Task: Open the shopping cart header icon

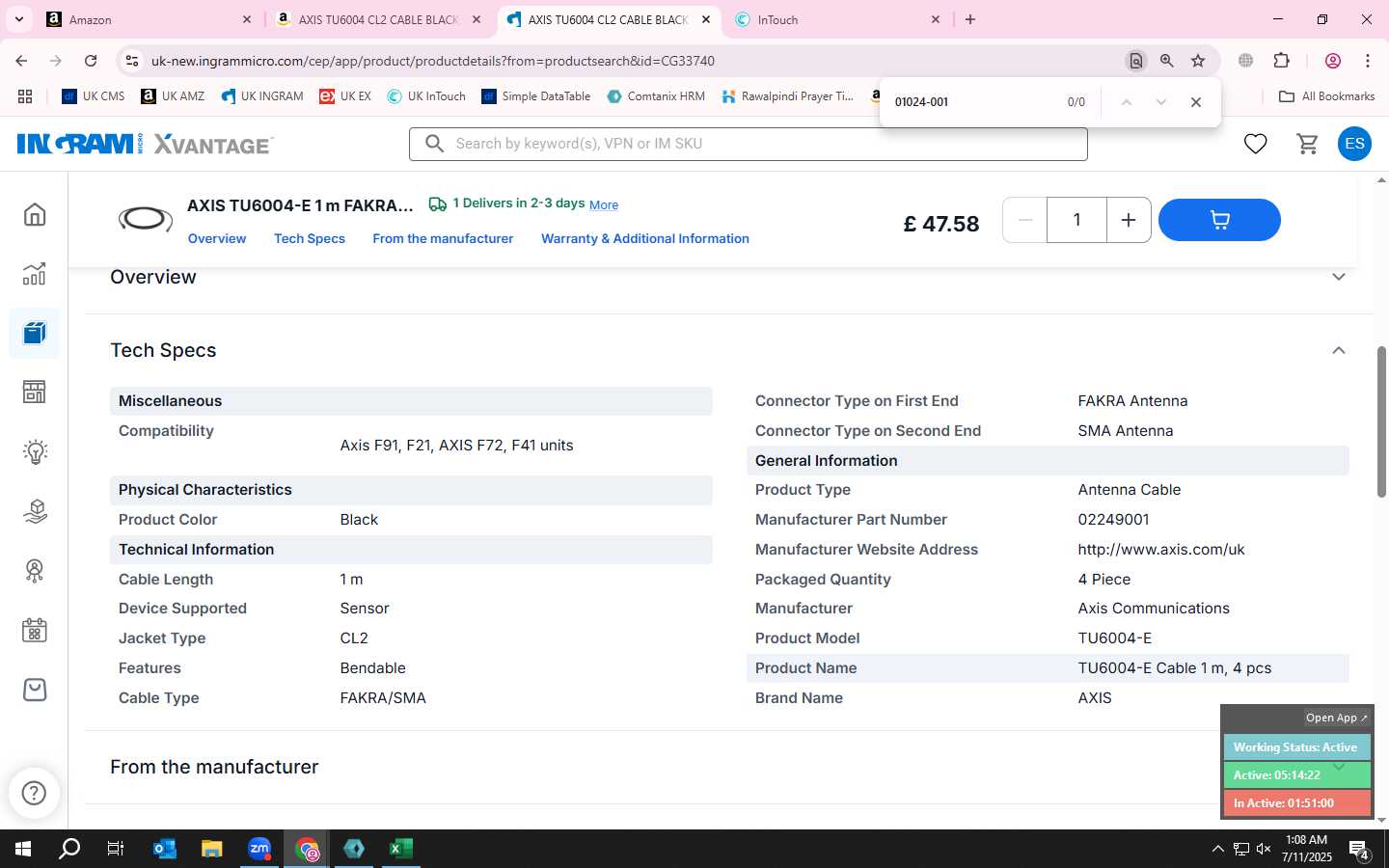Action: [x=1308, y=144]
